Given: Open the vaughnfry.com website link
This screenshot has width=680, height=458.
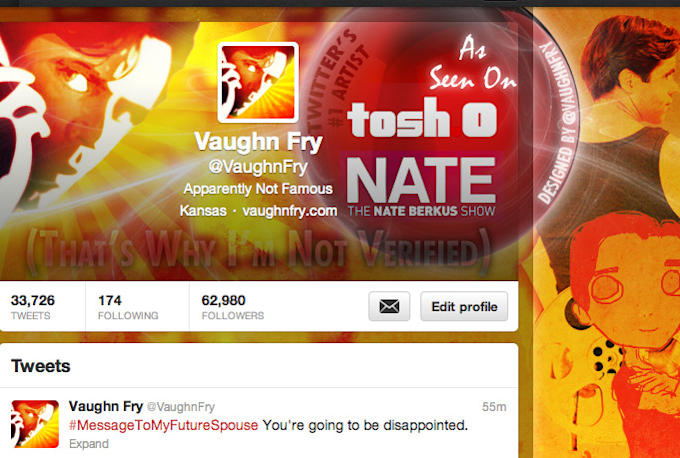Looking at the screenshot, I should [x=290, y=211].
